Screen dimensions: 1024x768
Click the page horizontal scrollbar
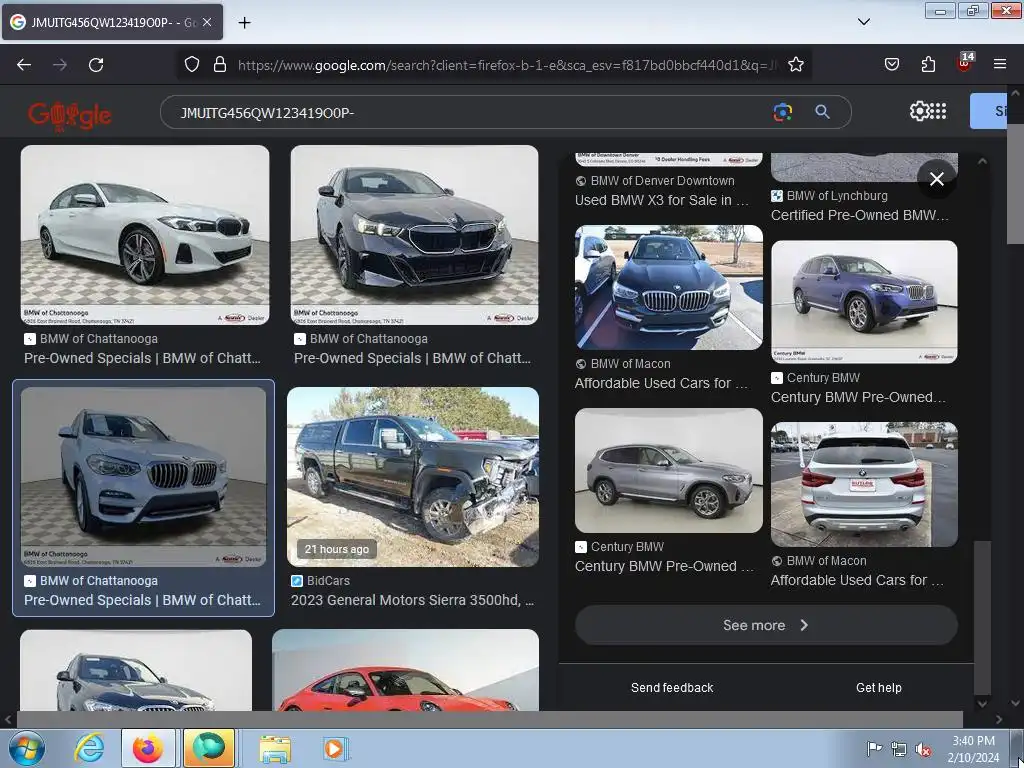click(490, 719)
